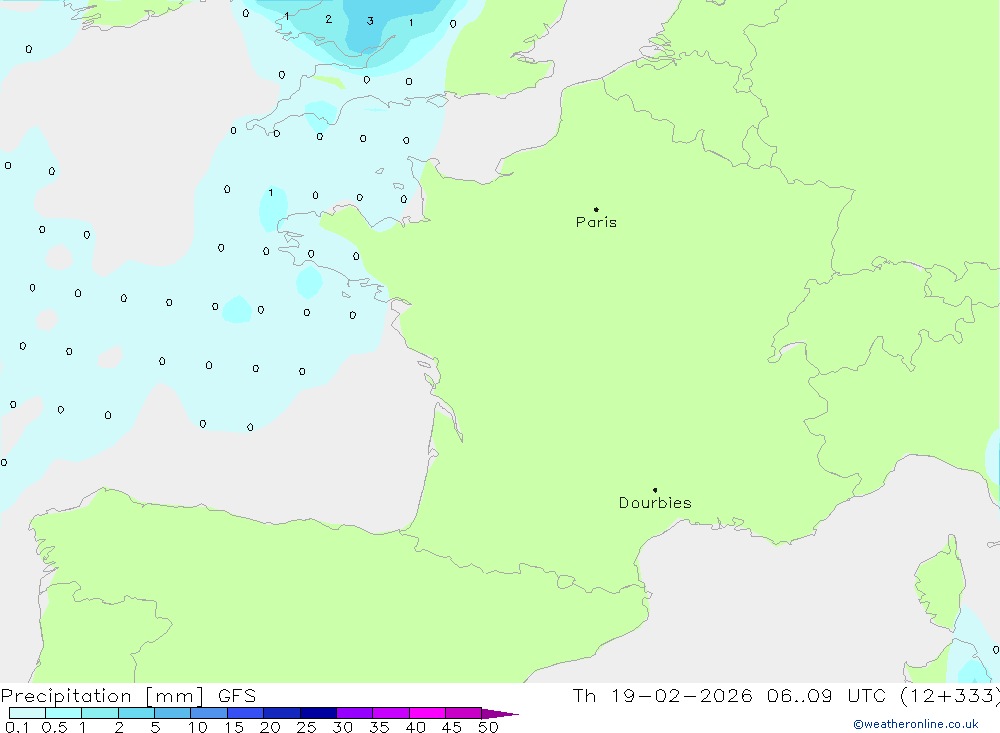Screen dimensions: 1000x733
Task: Click the Paris location dot marker
Action: [x=596, y=209]
